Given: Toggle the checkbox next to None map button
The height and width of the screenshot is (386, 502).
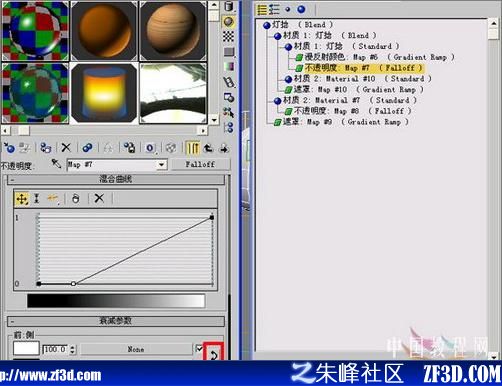Looking at the screenshot, I should click(199, 348).
